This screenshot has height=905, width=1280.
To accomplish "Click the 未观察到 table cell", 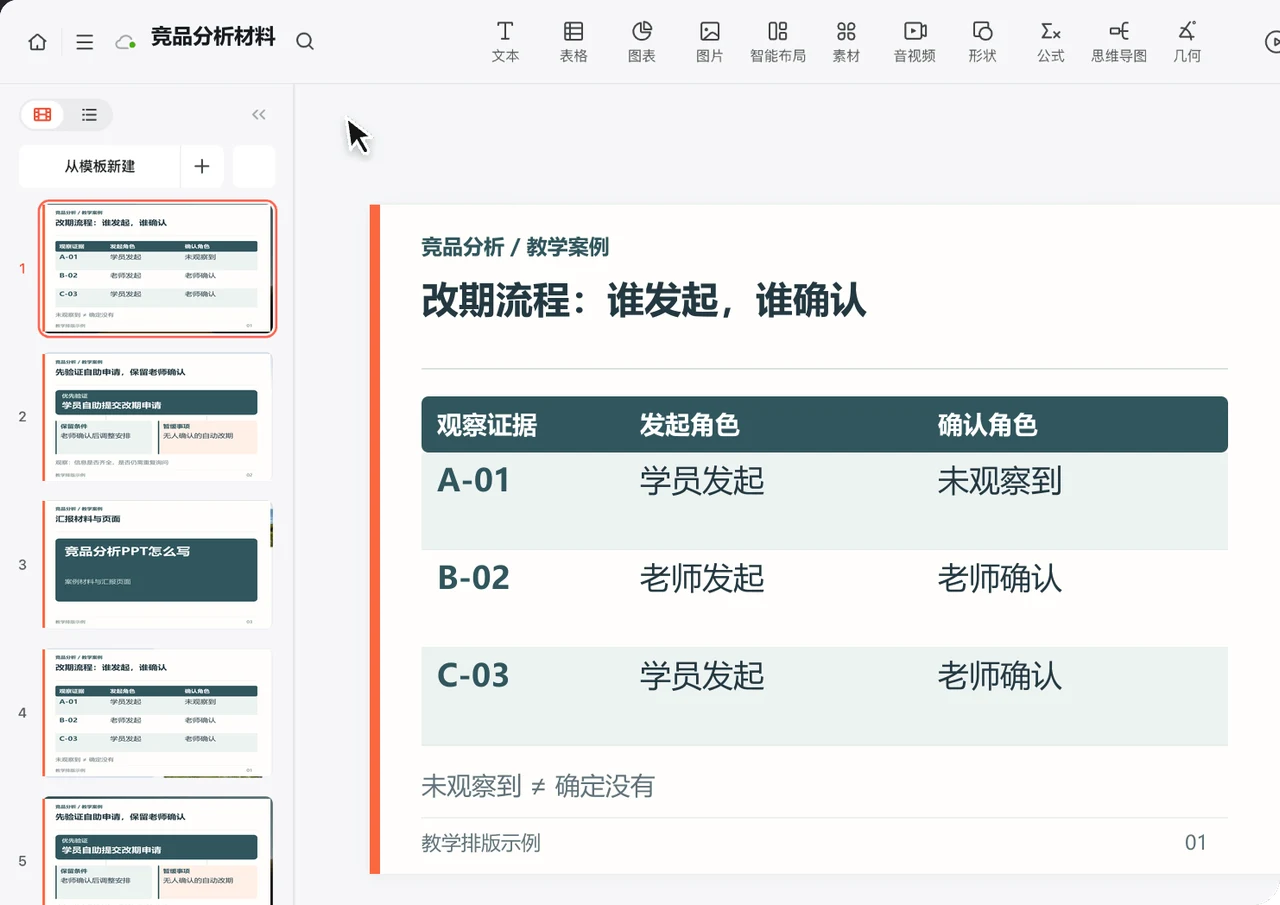I will click(x=1000, y=481).
